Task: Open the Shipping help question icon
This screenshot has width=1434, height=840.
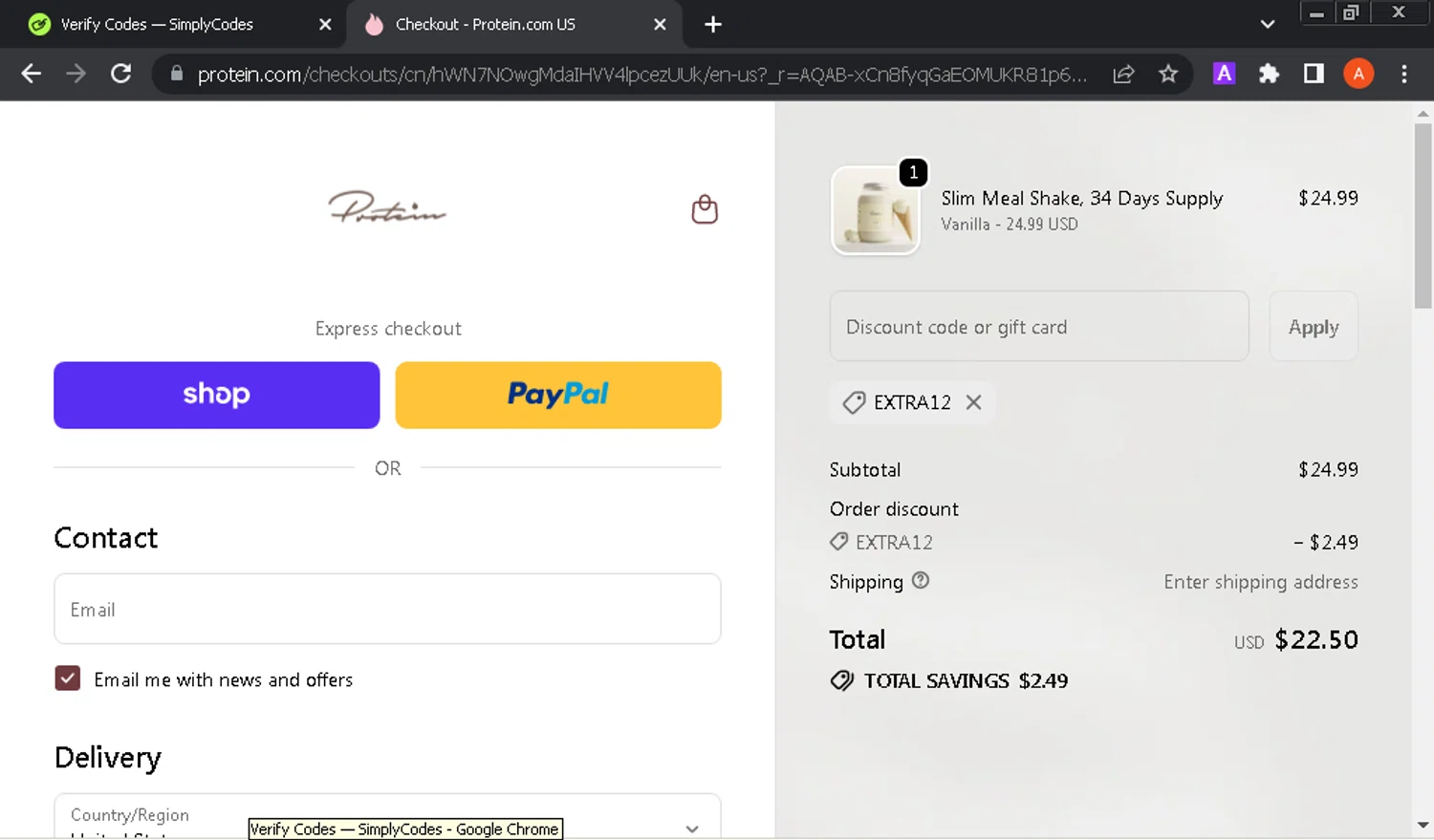Action: click(921, 580)
